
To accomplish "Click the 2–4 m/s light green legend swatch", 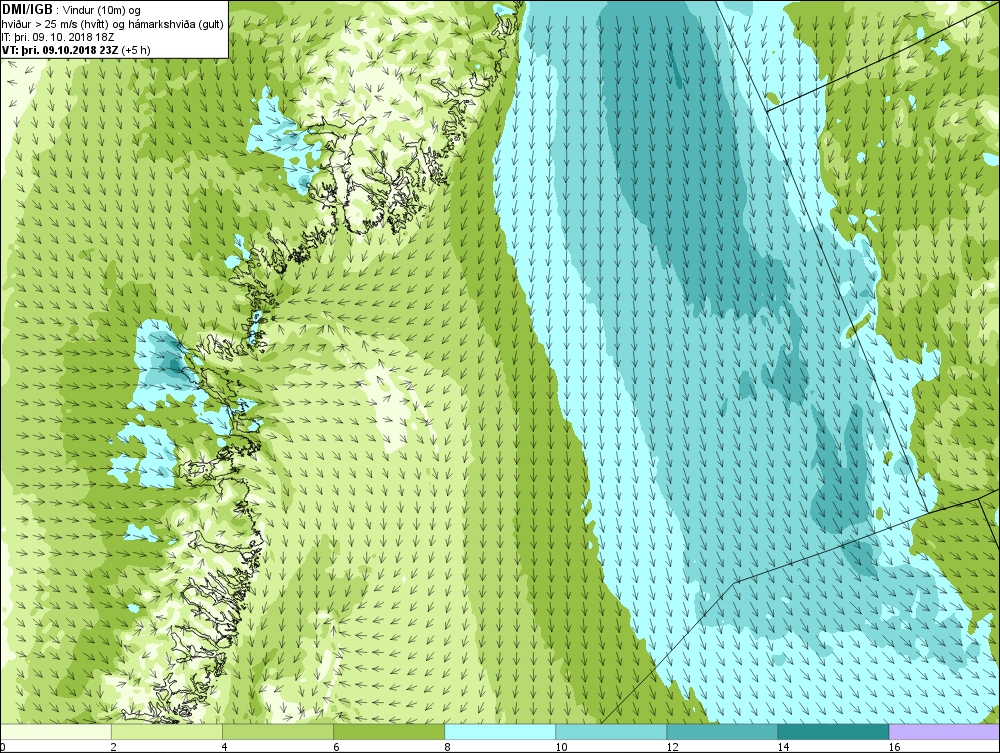I will click(x=167, y=731).
